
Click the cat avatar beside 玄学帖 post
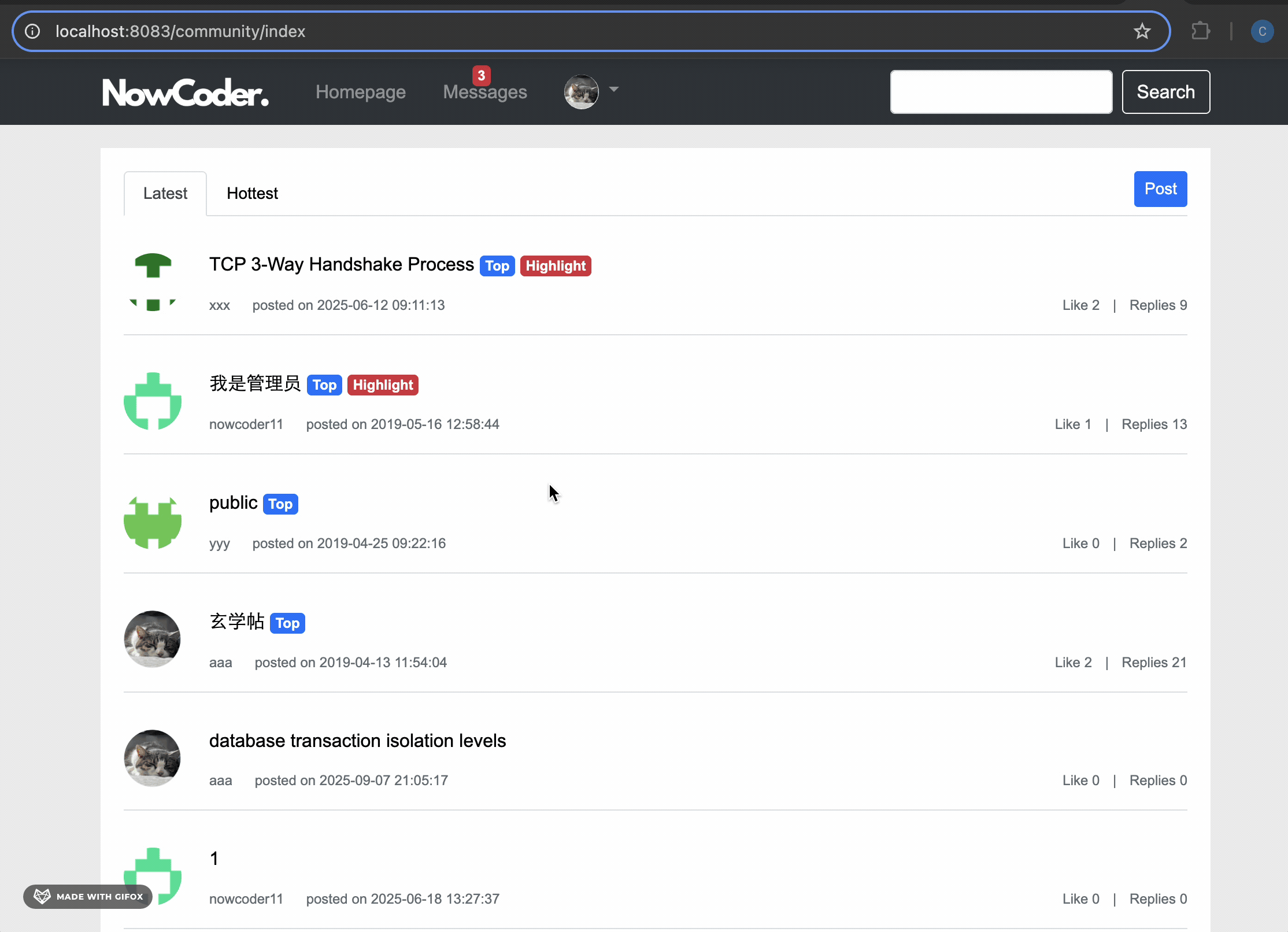(x=153, y=639)
